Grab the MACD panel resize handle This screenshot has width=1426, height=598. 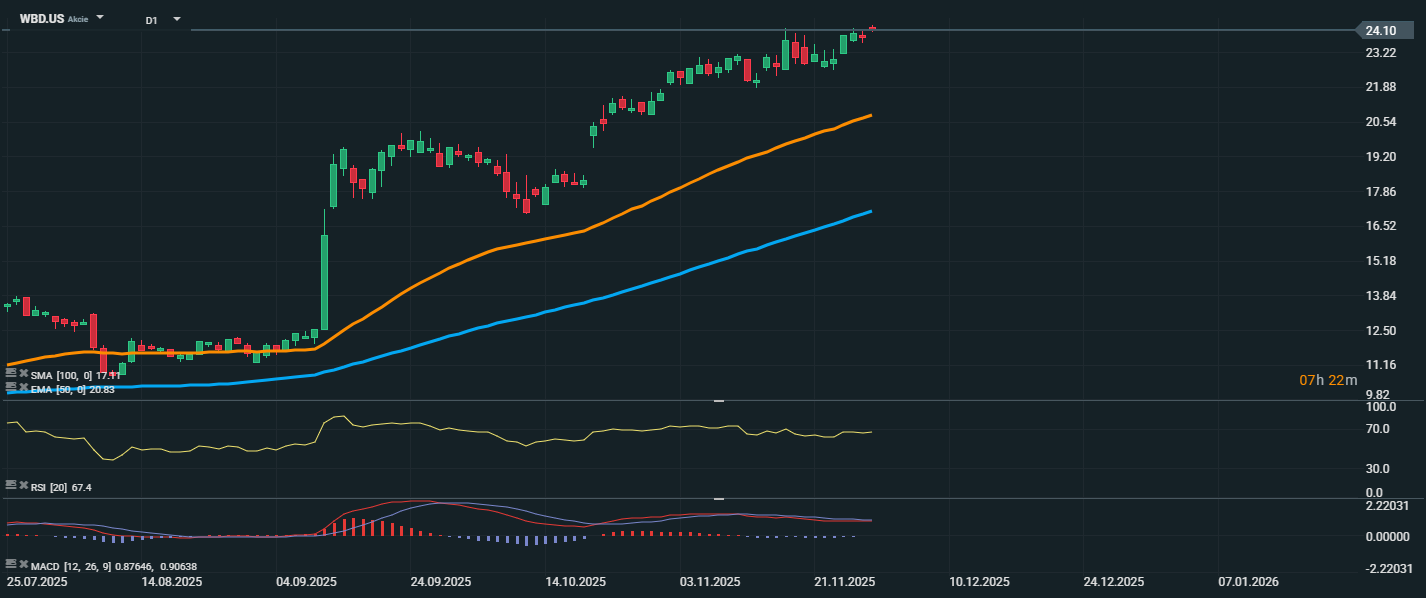718,498
